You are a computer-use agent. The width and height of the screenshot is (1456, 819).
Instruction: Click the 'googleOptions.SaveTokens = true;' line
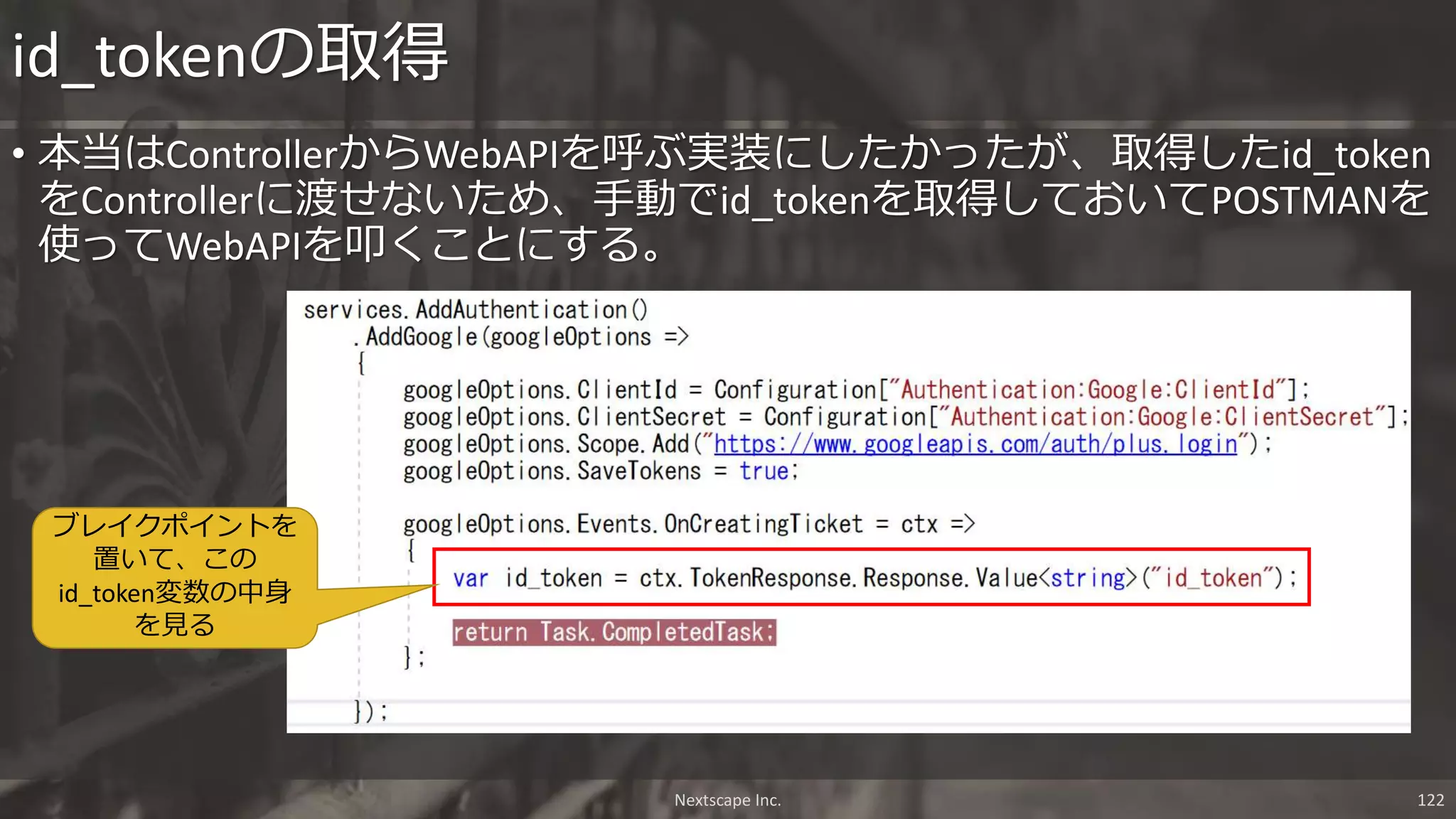(601, 471)
